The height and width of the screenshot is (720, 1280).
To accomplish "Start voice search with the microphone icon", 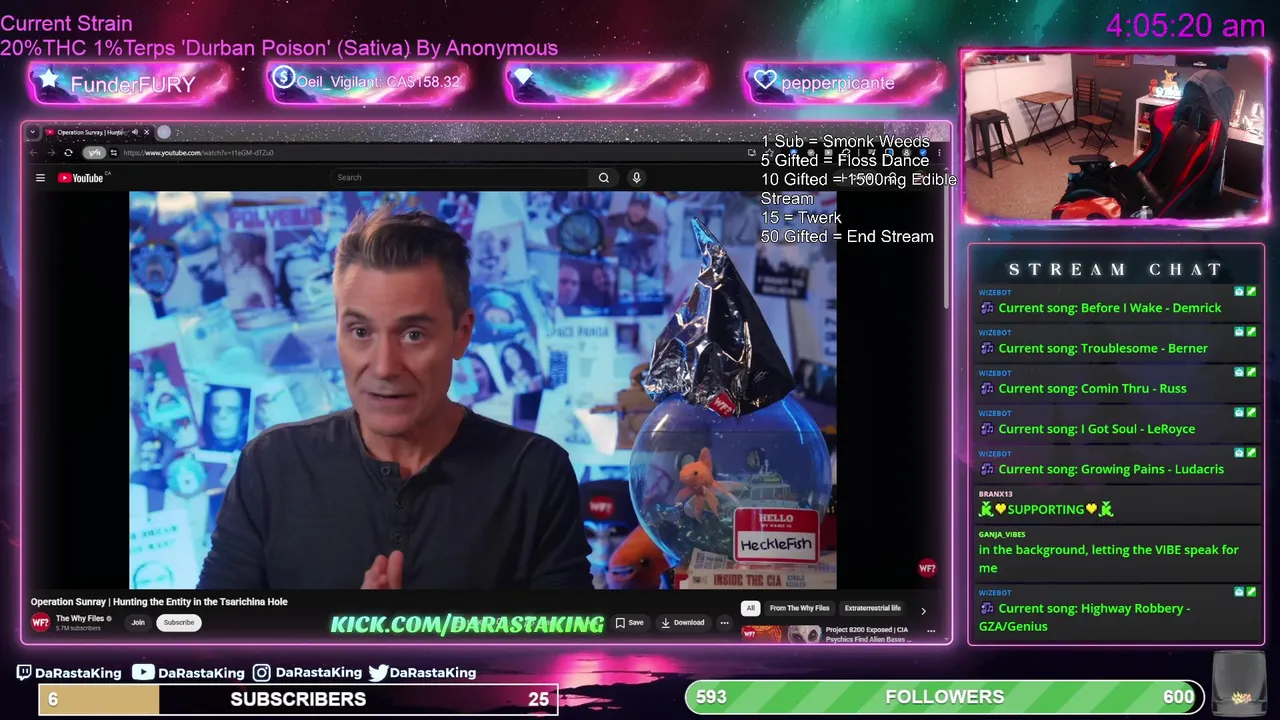I will click(636, 178).
